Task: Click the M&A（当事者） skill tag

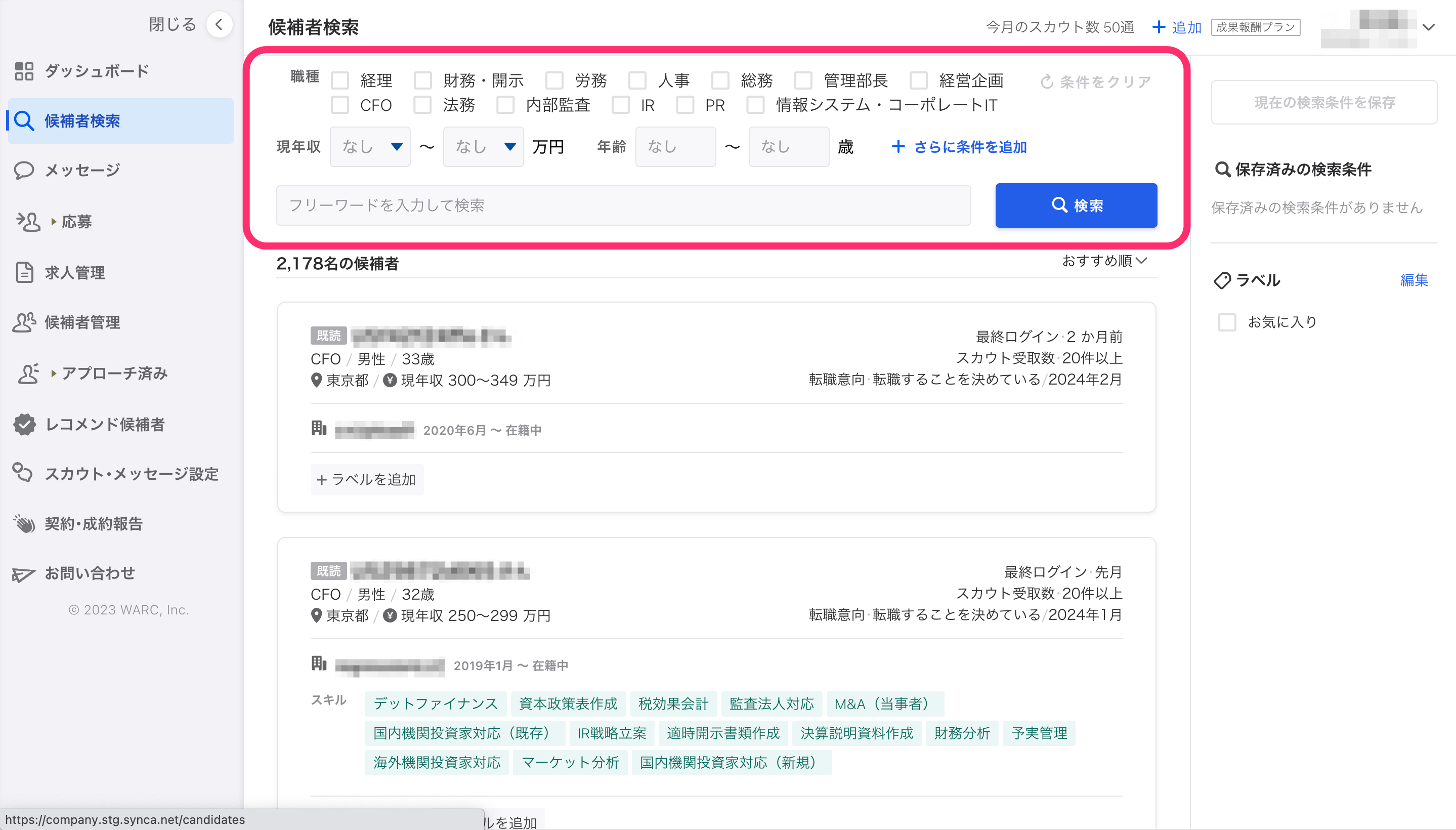Action: [884, 703]
